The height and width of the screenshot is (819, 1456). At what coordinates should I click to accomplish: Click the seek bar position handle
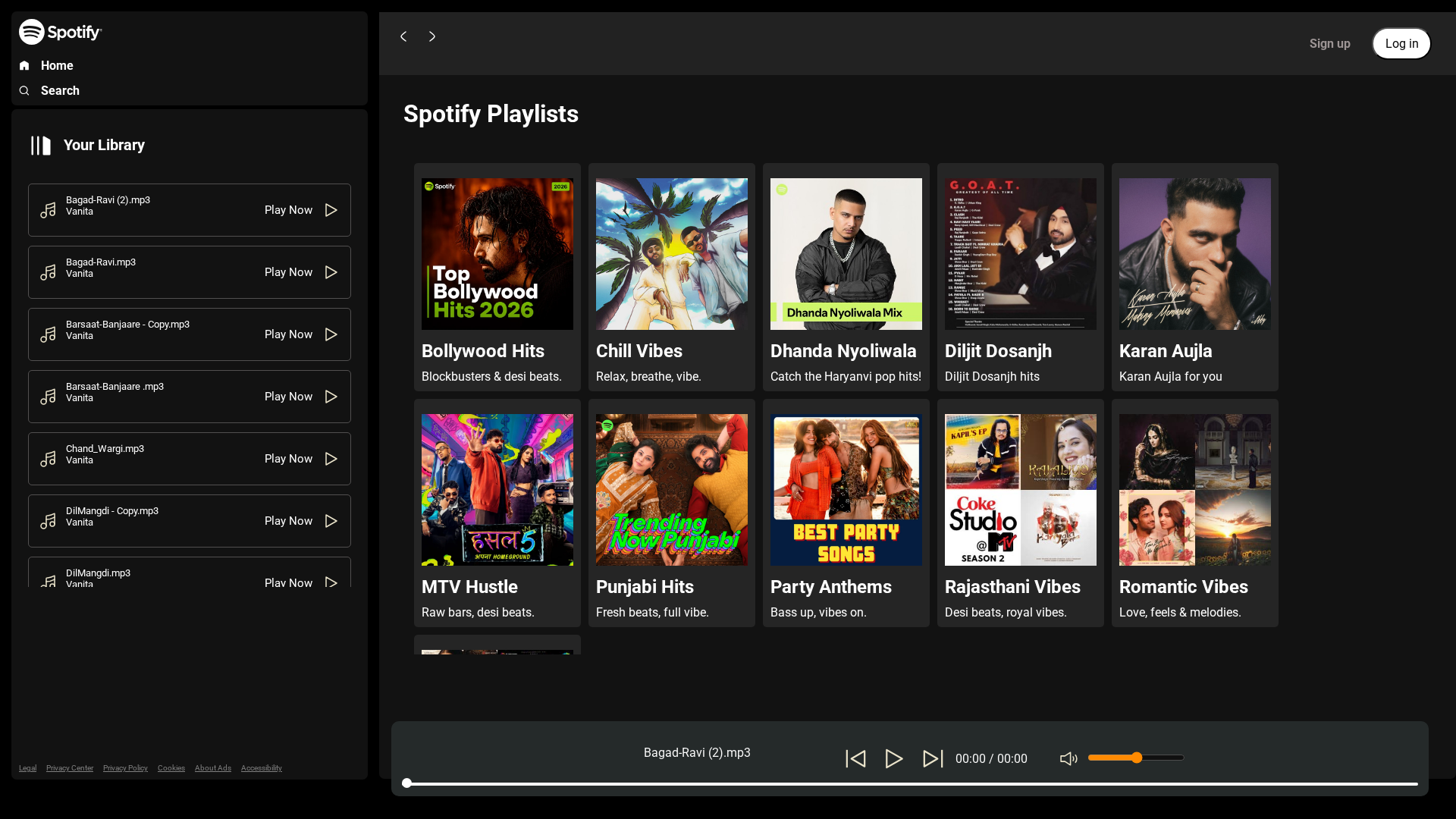(407, 783)
